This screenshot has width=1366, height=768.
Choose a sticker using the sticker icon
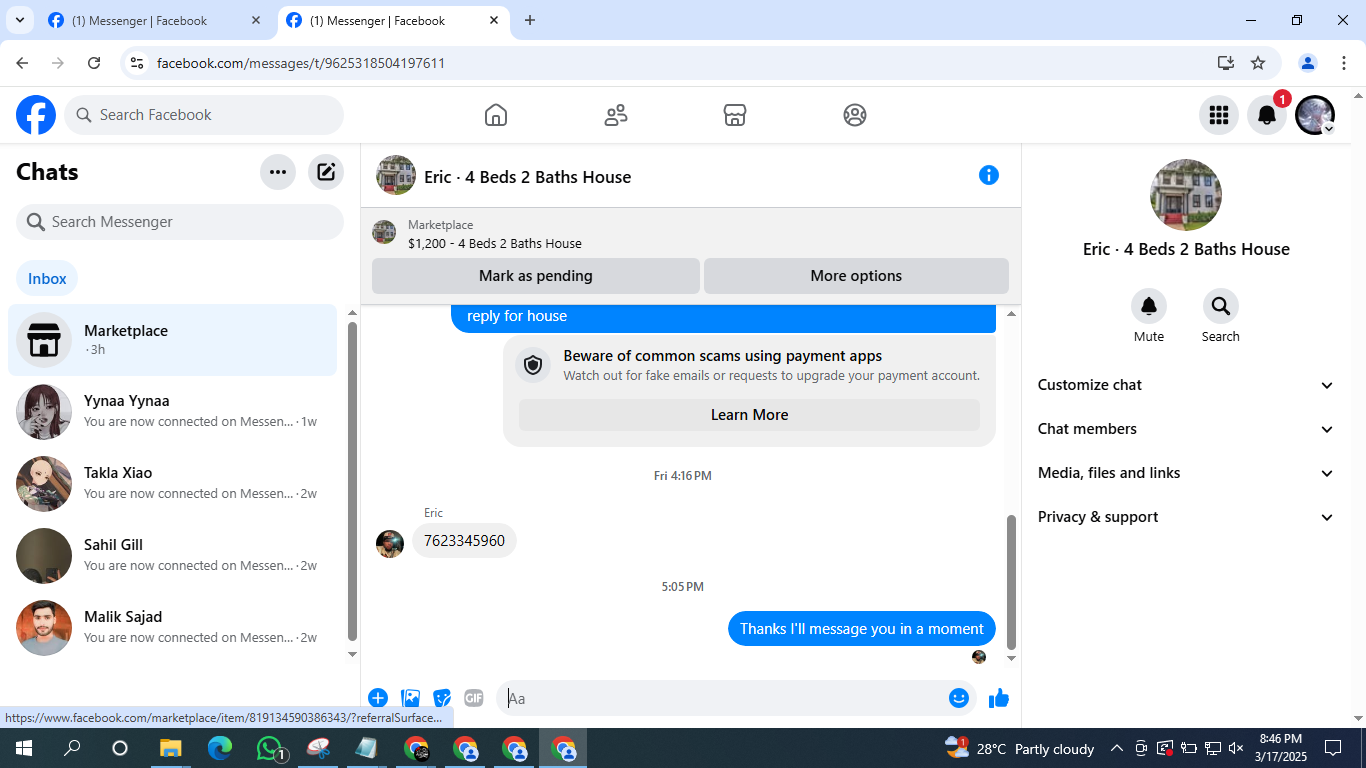pos(442,698)
